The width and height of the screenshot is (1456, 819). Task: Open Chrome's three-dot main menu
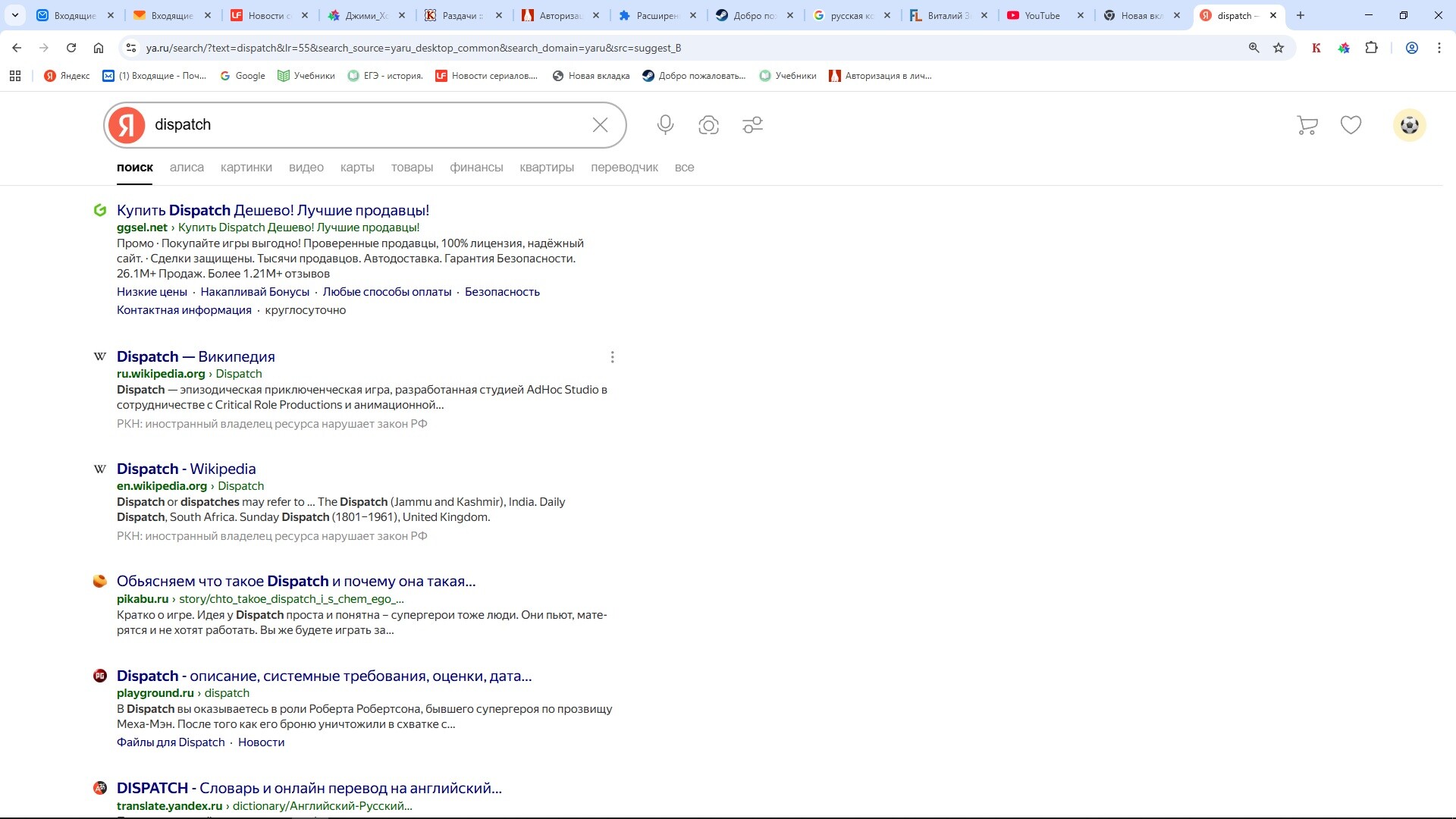pyautogui.click(x=1439, y=48)
